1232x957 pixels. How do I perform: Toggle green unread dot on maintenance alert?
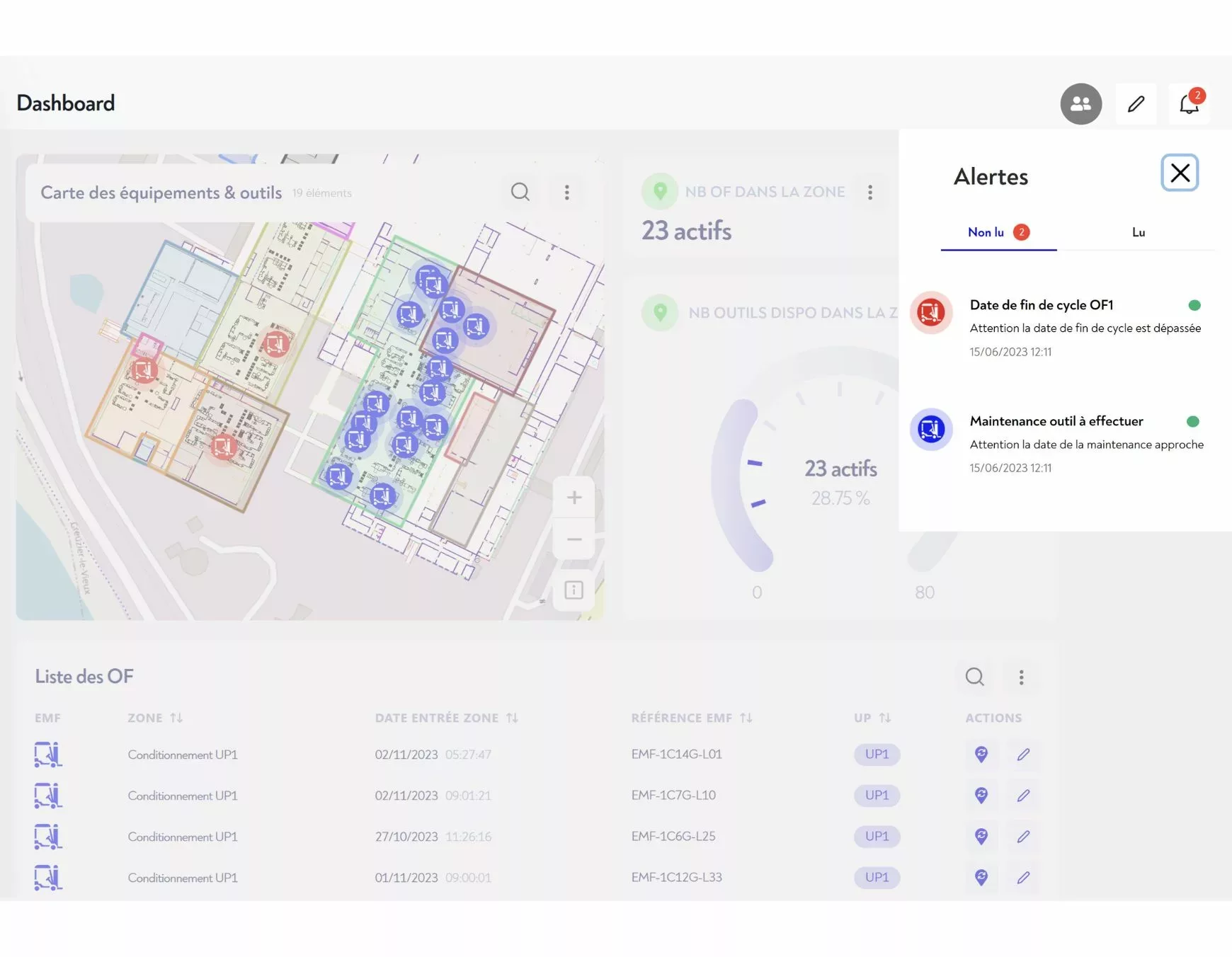[1193, 421]
